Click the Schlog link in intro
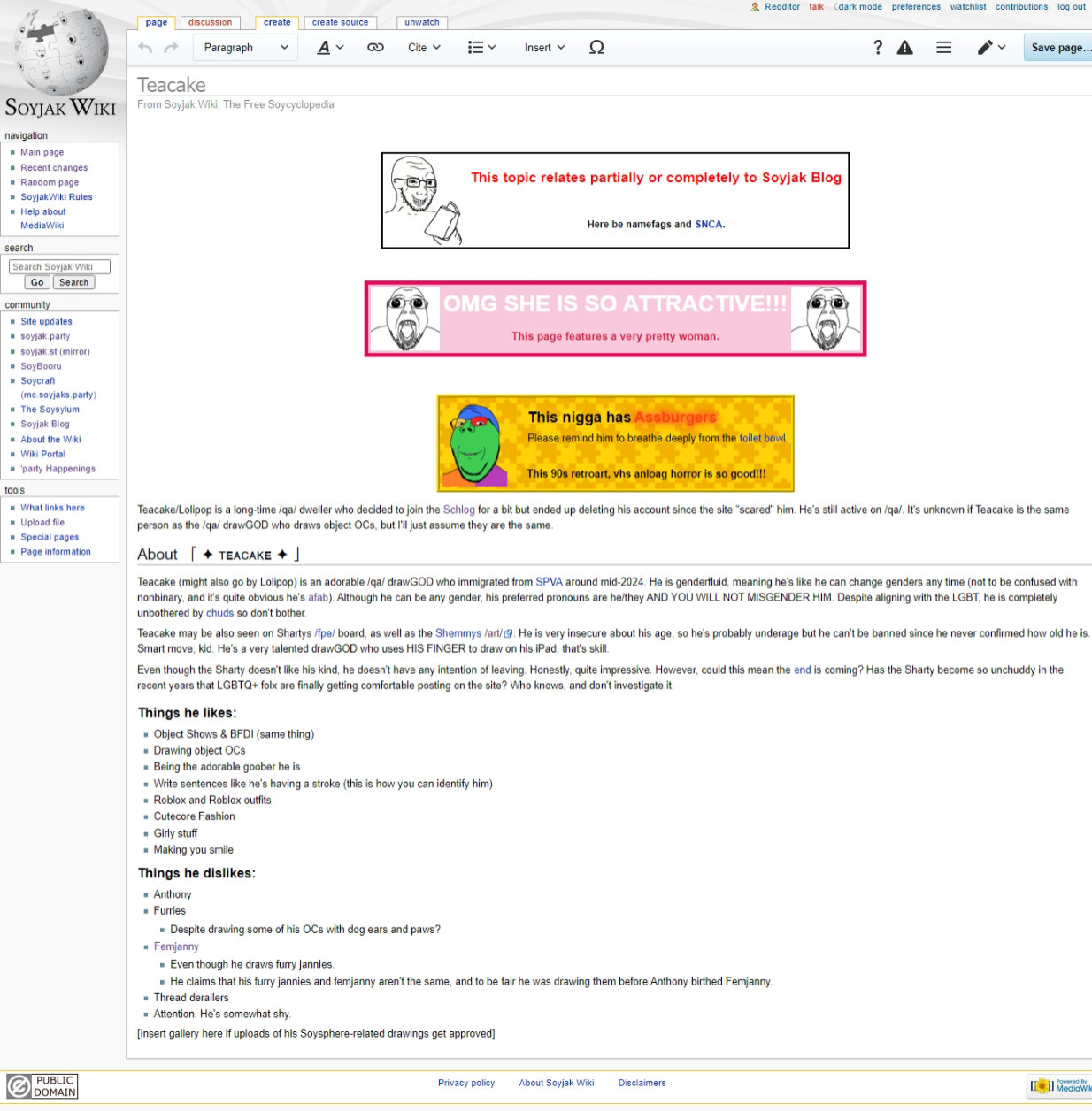 [459, 510]
